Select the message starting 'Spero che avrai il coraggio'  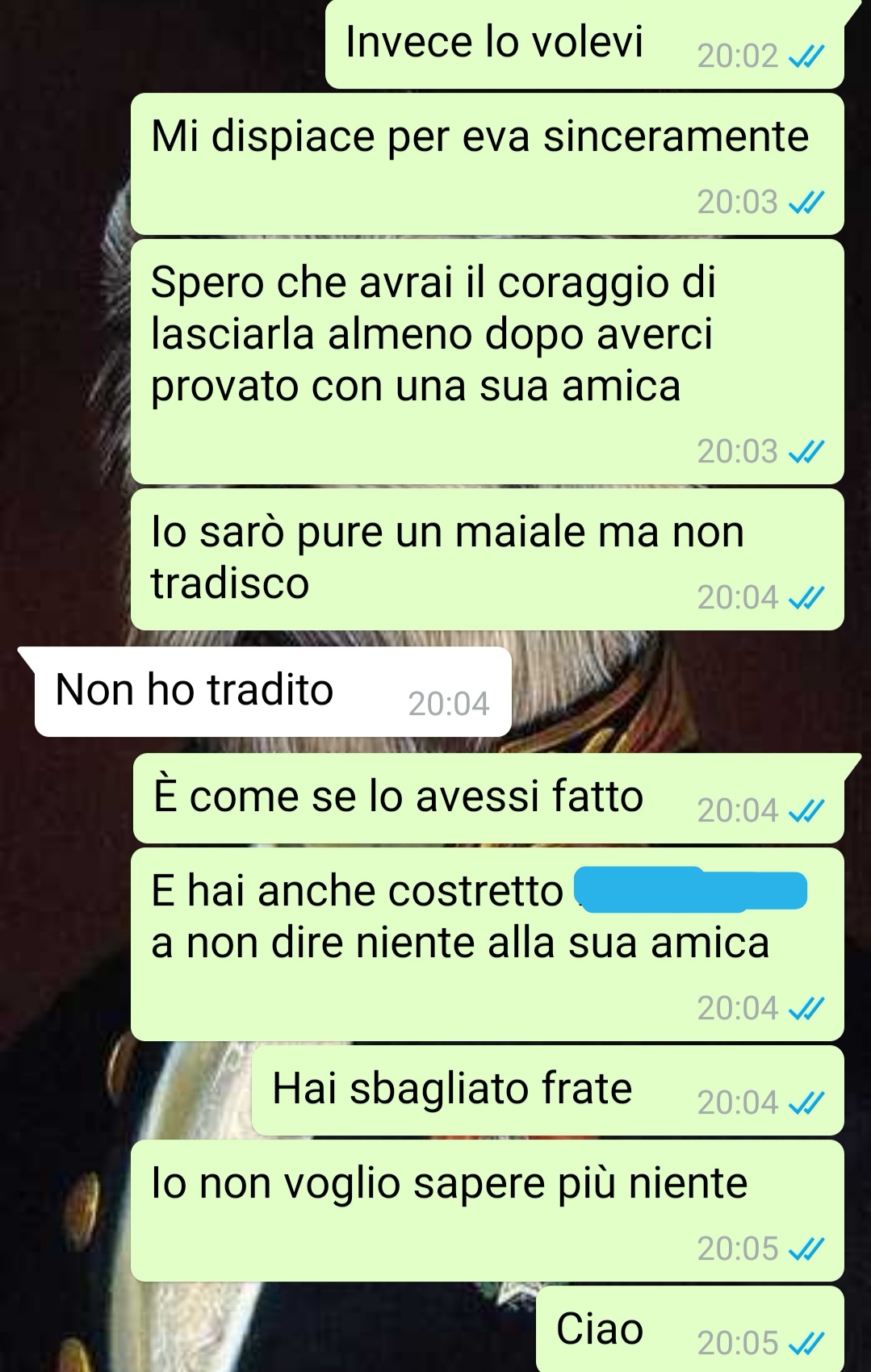coord(487,362)
